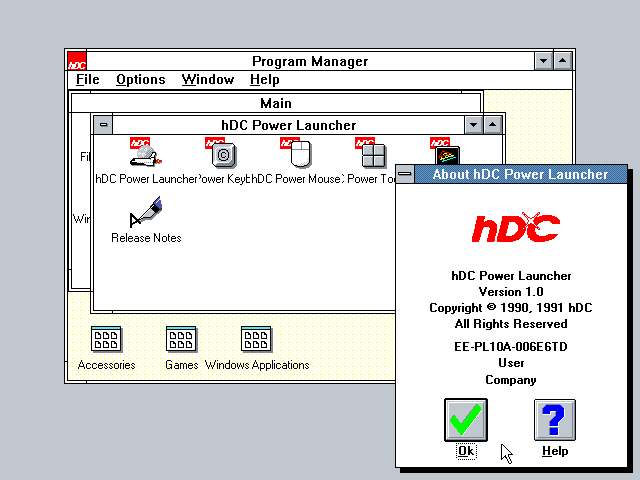This screenshot has height=480, width=640.
Task: Maximize the hDC Power Launcher group window
Action: (493, 125)
